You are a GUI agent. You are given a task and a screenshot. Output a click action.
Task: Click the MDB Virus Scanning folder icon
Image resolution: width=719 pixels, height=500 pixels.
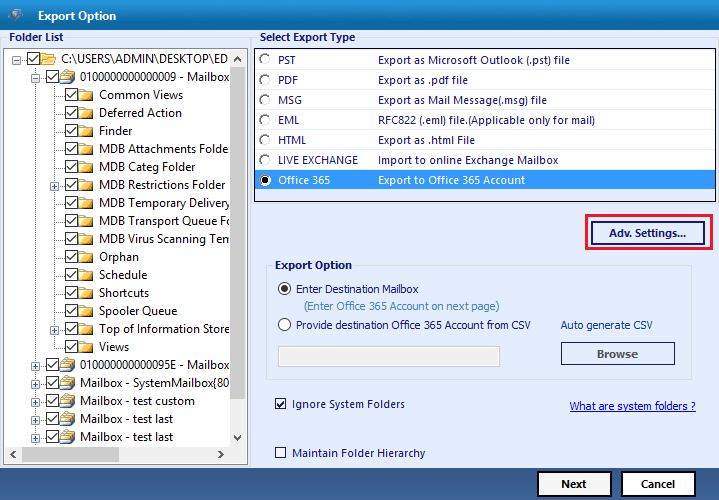coord(86,239)
